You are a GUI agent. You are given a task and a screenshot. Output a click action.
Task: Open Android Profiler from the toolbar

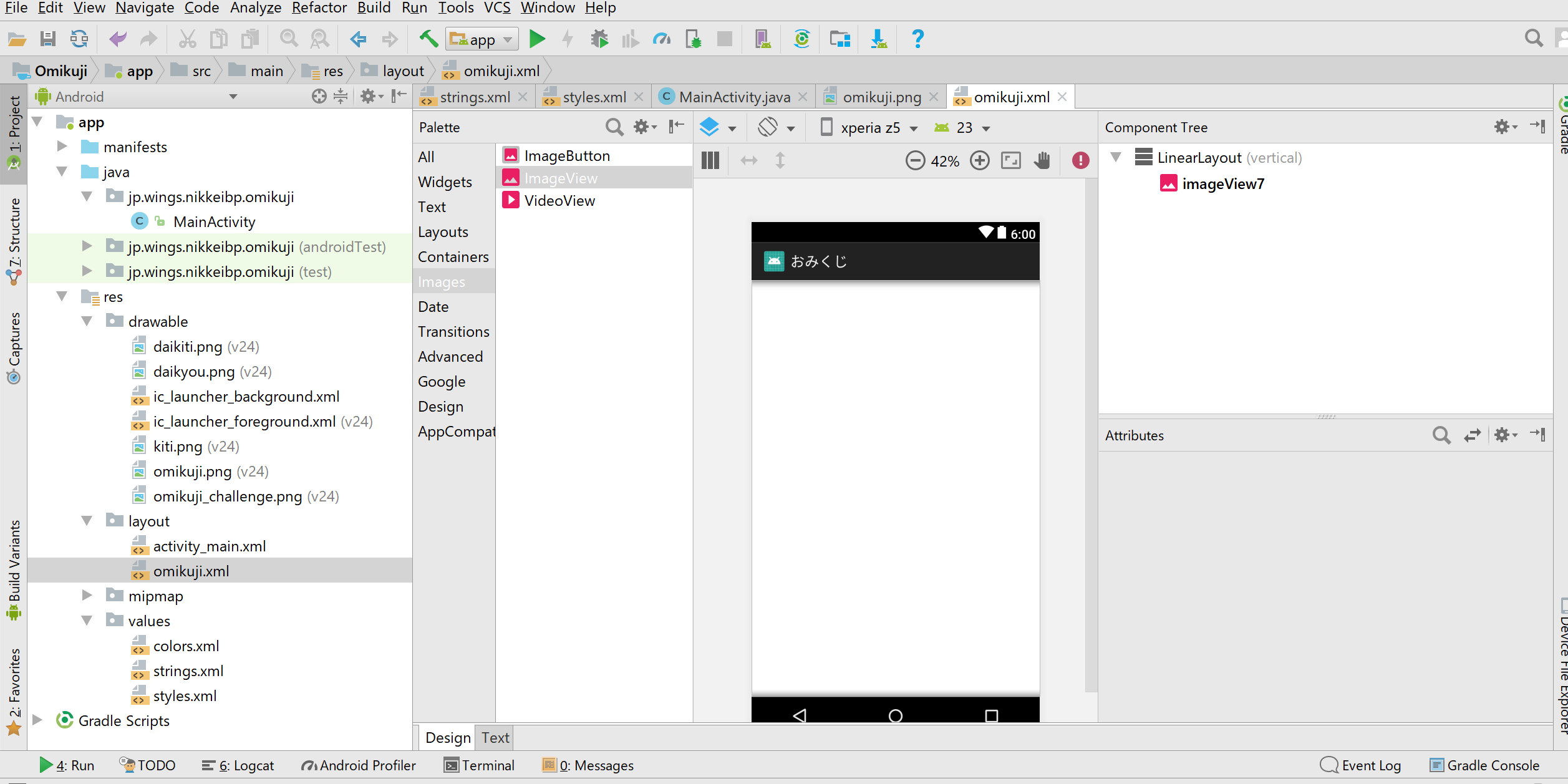click(x=662, y=39)
